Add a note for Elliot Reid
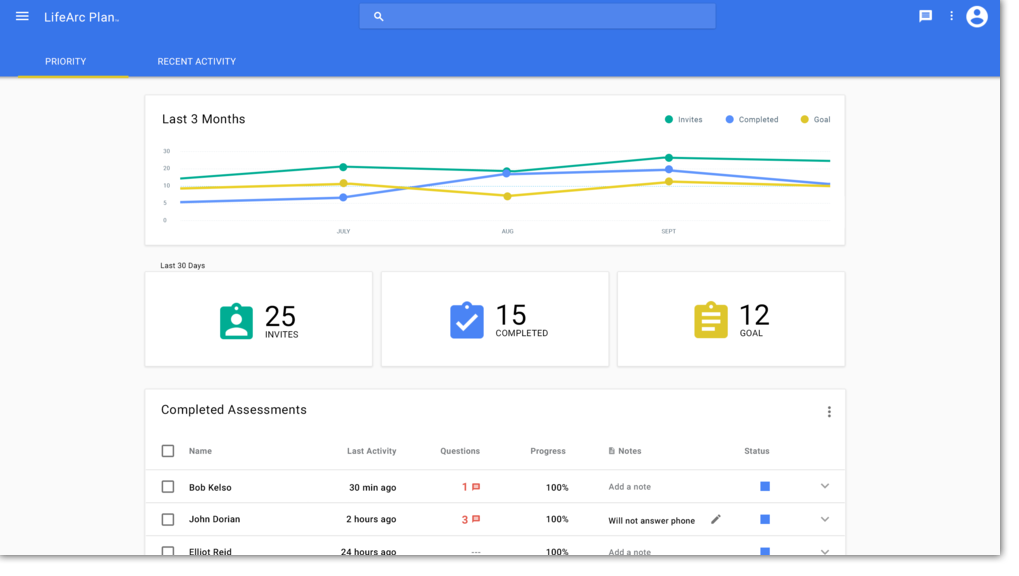Image resolution: width=1019 pixels, height=576 pixels. 629,552
